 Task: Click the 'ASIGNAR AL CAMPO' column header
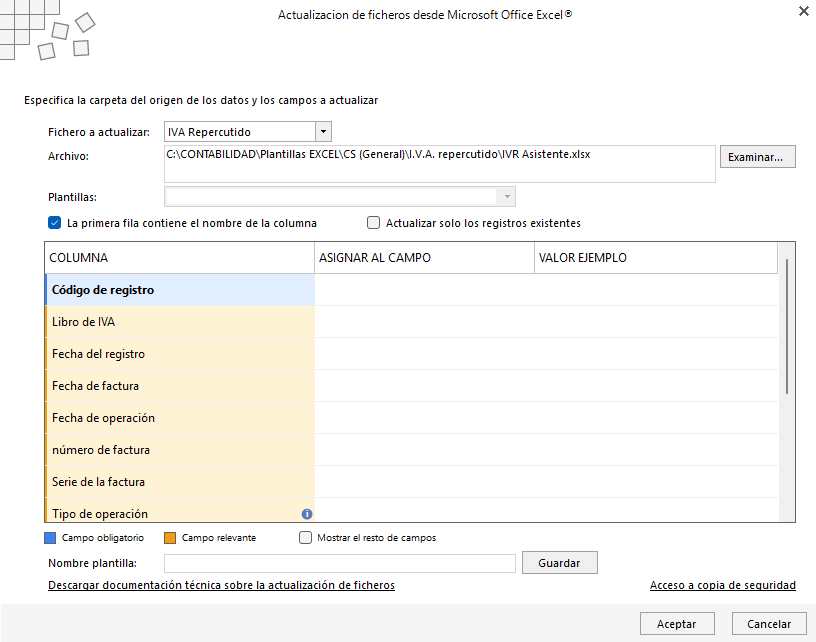click(x=424, y=258)
